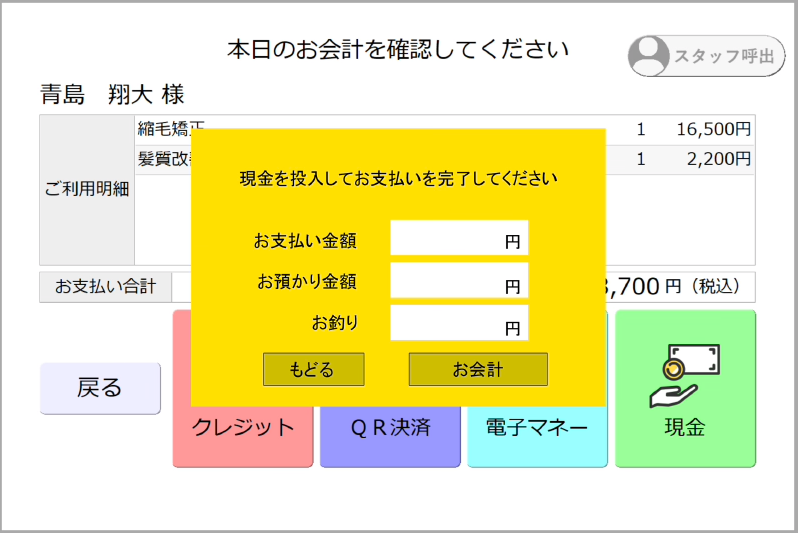798x533 pixels.
Task: Confirm payment with お会計 button
Action: [478, 369]
